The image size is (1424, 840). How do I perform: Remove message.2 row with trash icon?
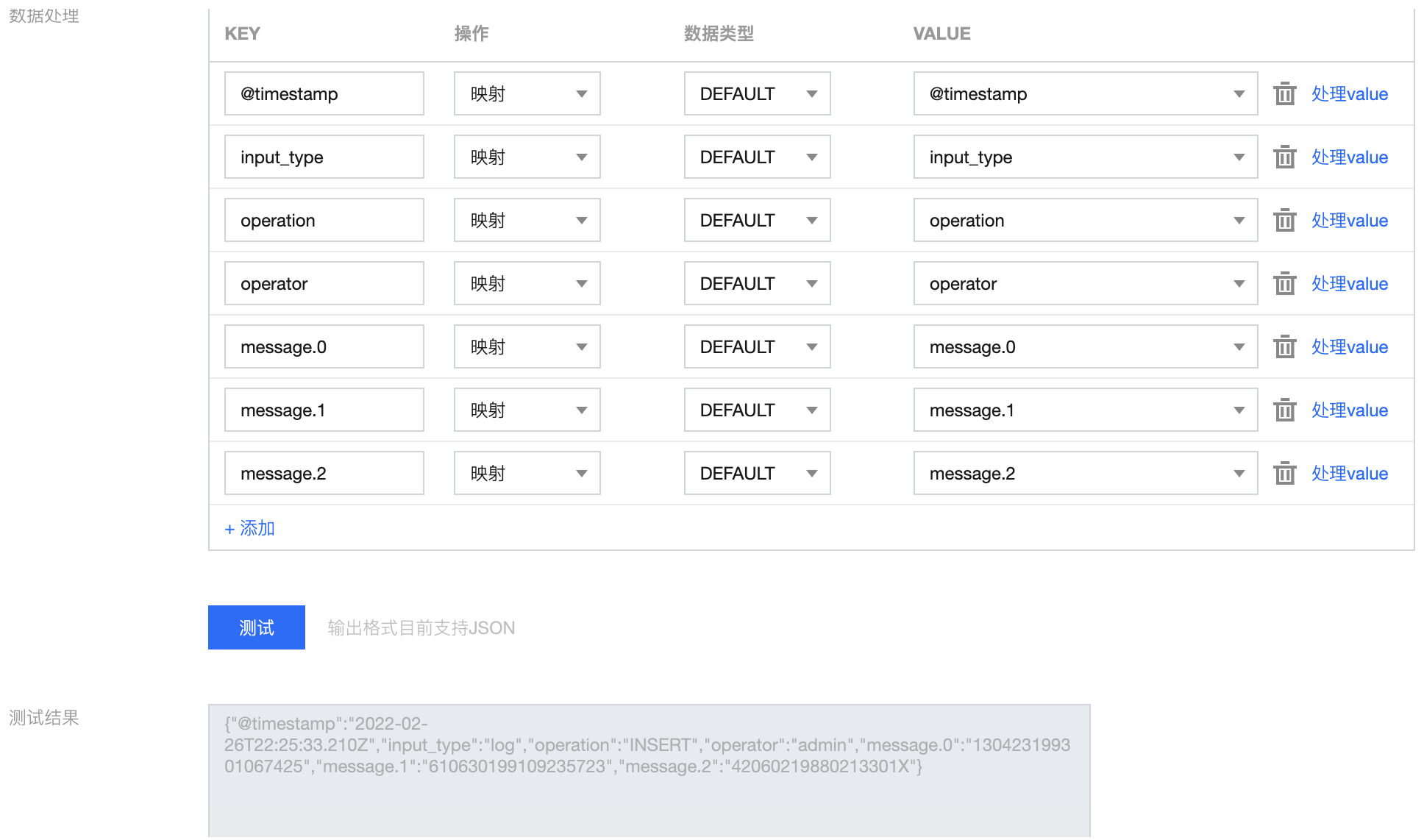[x=1284, y=474]
